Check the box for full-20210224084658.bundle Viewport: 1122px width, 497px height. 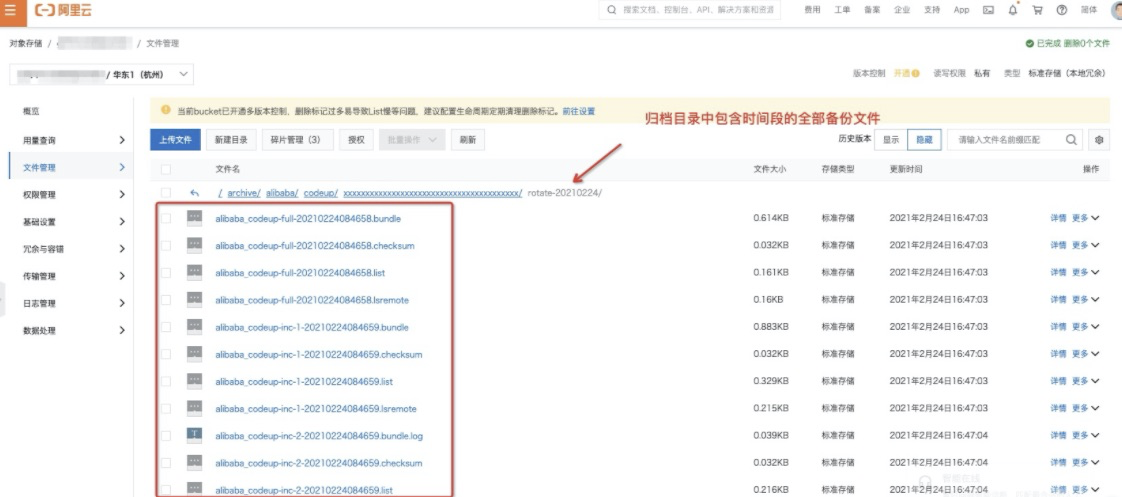point(166,218)
